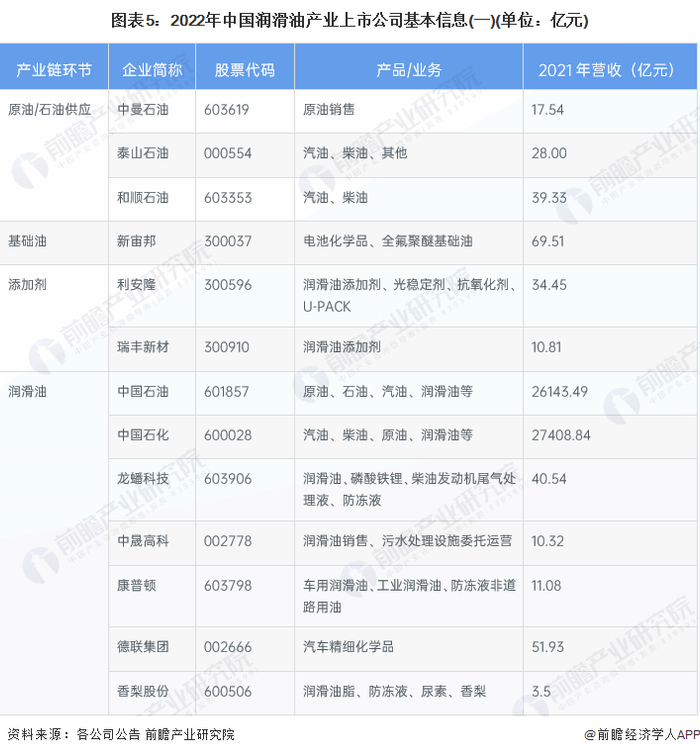The image size is (700, 755).
Task: Click company name 利安隆
Action: coord(136,285)
